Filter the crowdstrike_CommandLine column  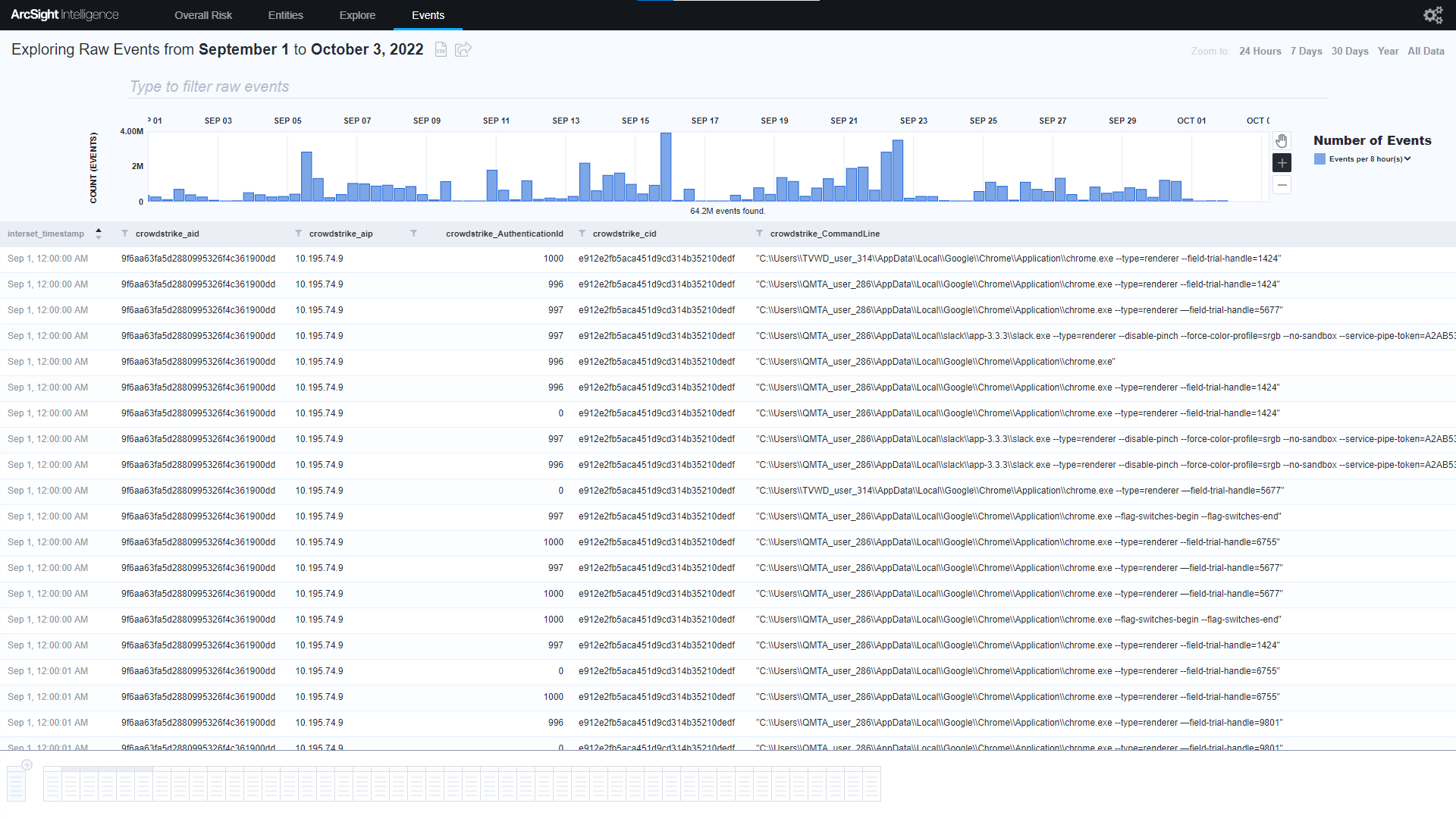[x=759, y=234]
